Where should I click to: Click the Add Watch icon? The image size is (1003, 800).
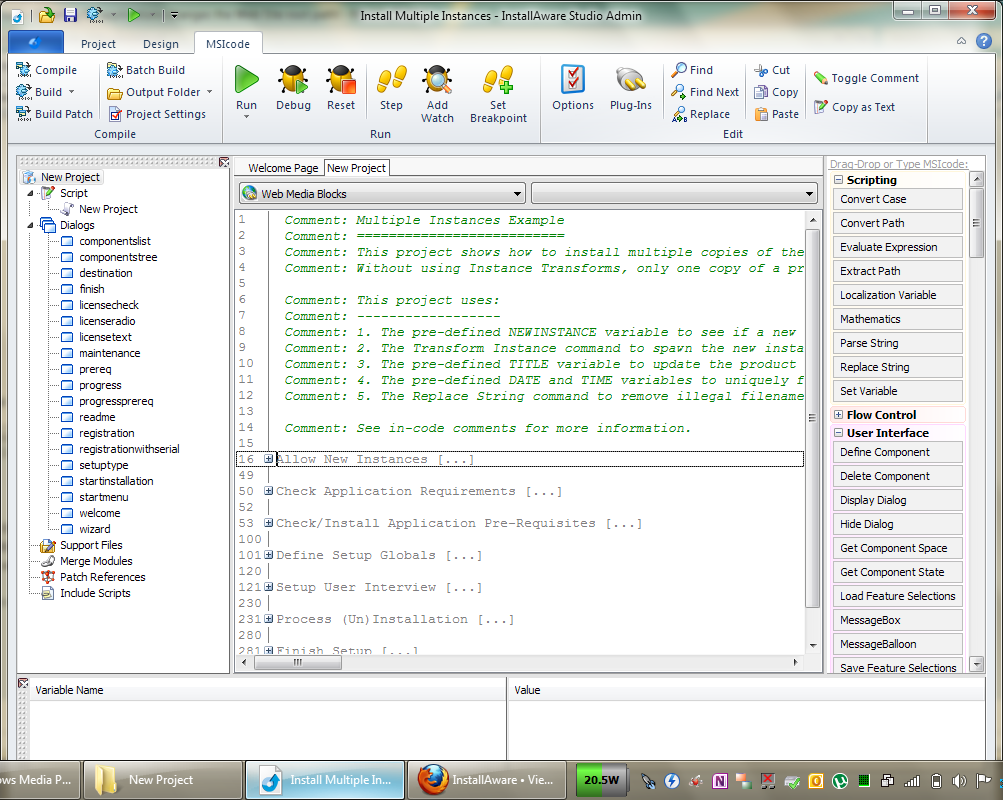click(438, 80)
